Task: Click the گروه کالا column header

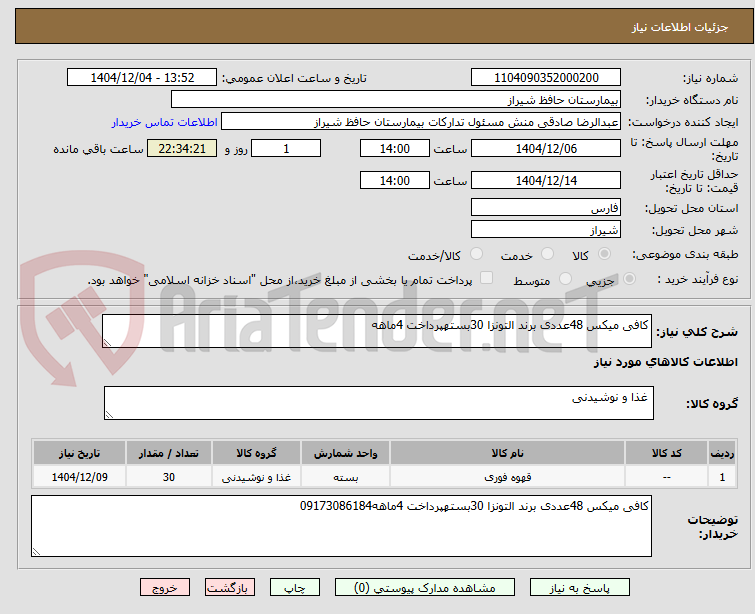Action: pyautogui.click(x=256, y=453)
